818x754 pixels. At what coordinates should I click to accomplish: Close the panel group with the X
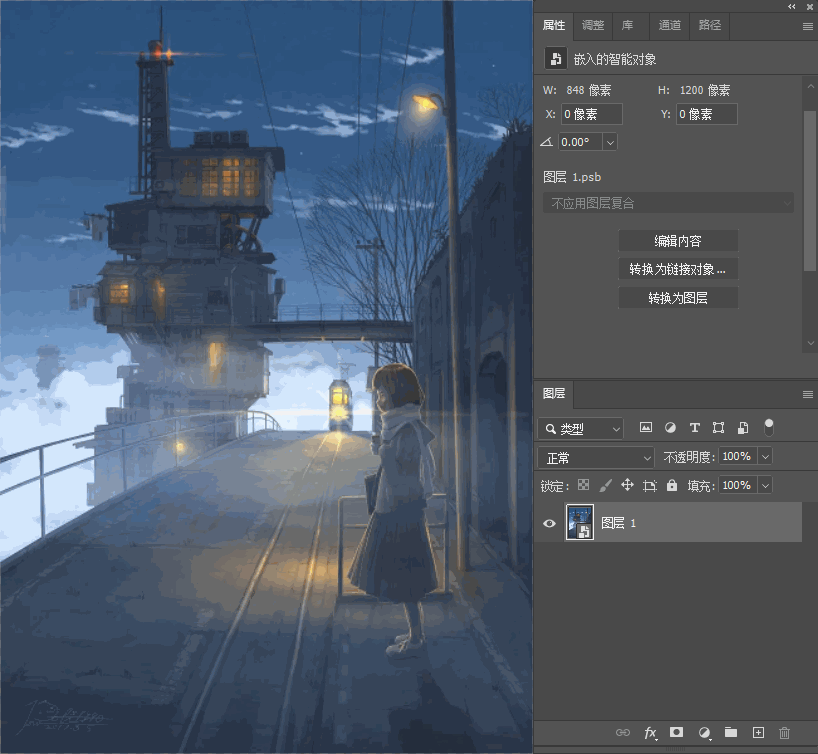point(809,6)
